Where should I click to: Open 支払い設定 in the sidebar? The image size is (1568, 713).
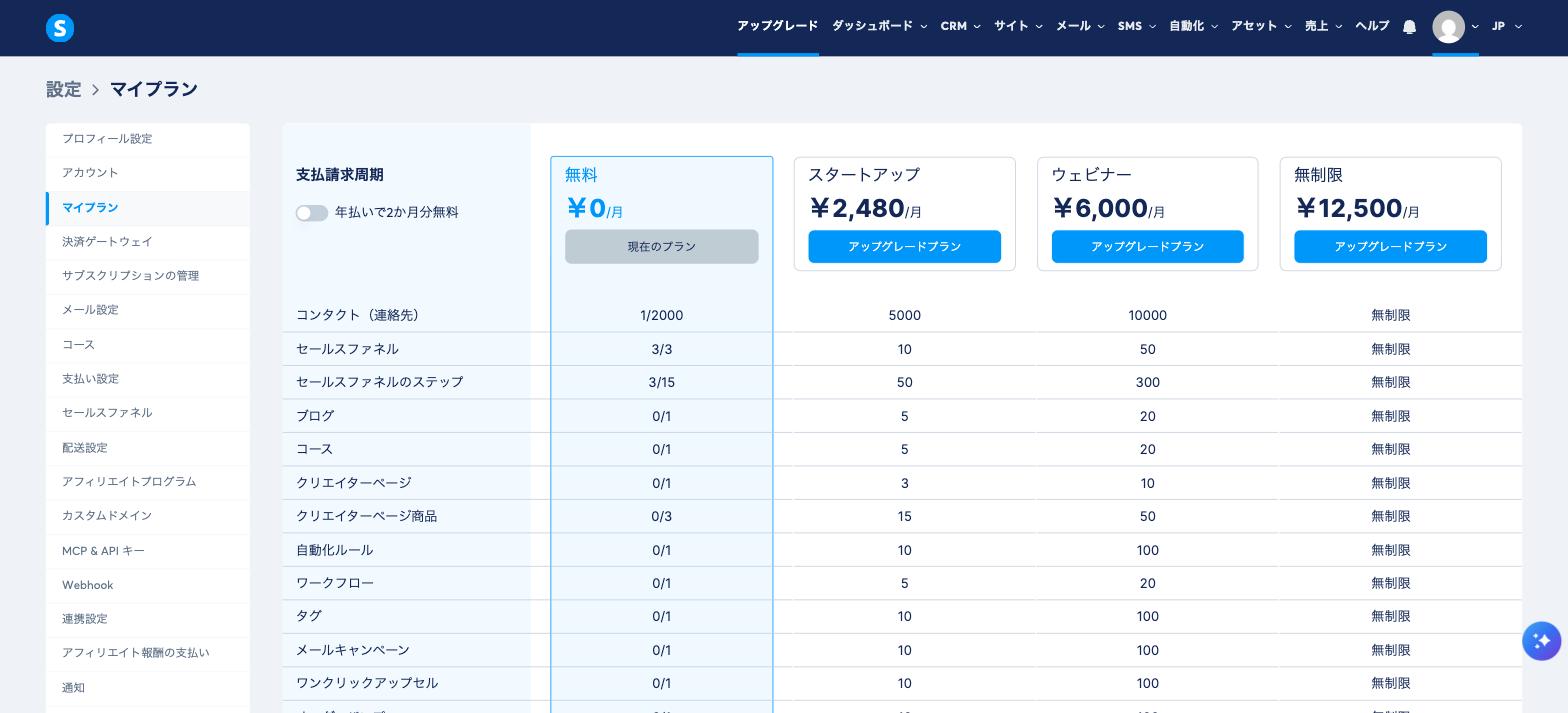coord(148,379)
